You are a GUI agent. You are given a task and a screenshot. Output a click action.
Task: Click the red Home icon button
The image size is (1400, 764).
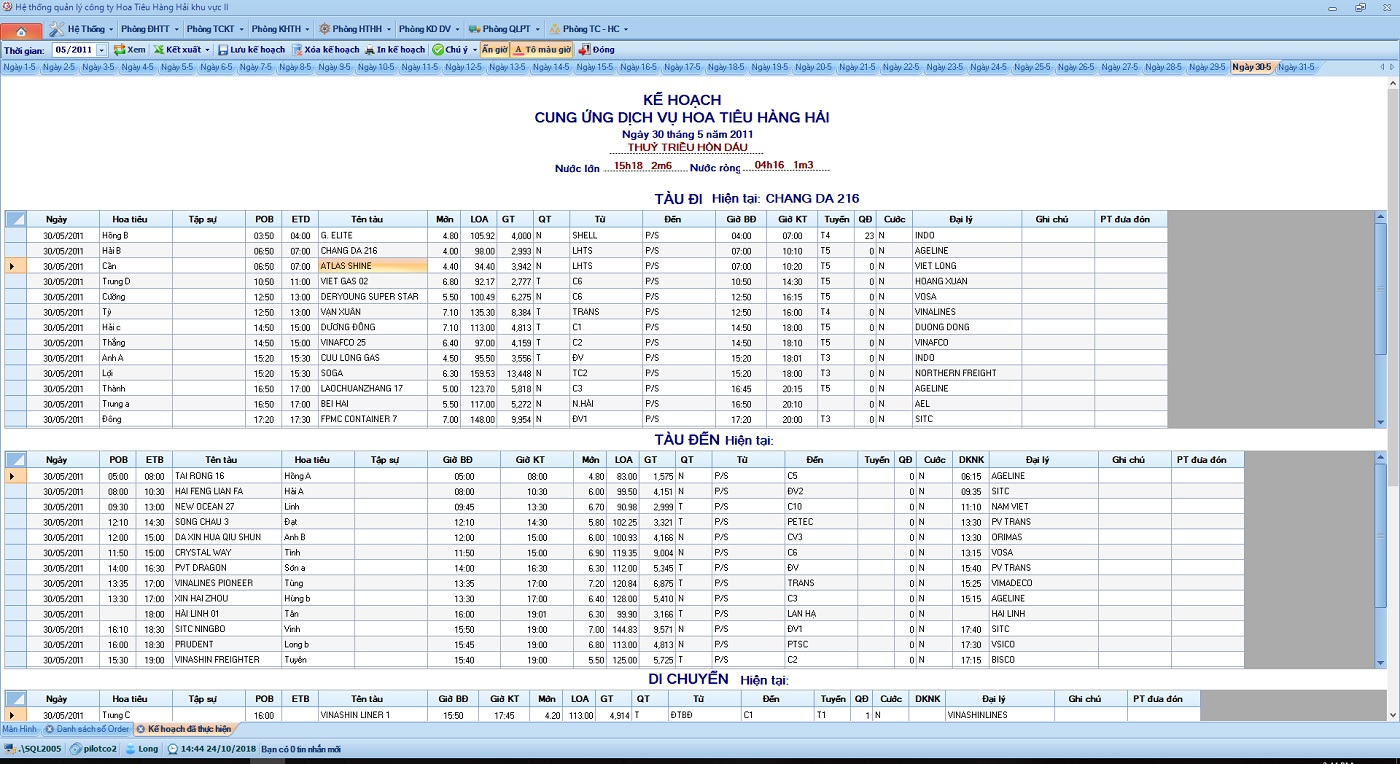(22, 29)
